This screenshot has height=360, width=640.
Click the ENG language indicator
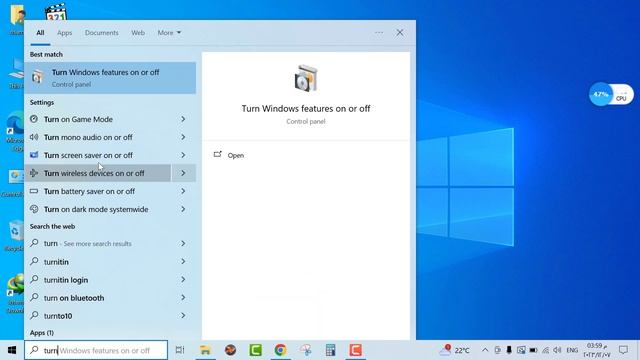click(572, 350)
